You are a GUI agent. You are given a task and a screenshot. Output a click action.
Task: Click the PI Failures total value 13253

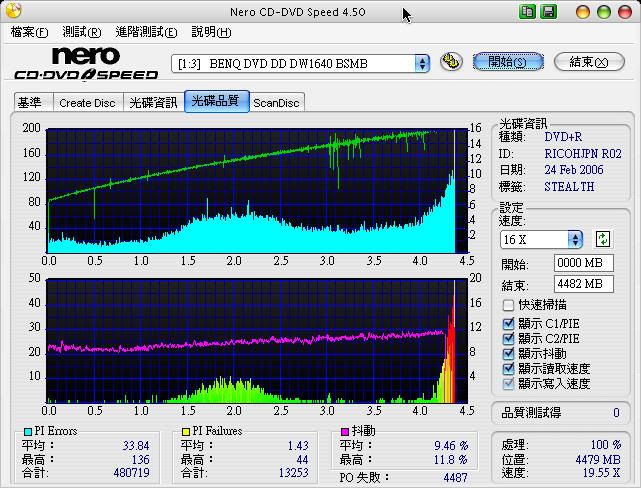click(x=294, y=473)
